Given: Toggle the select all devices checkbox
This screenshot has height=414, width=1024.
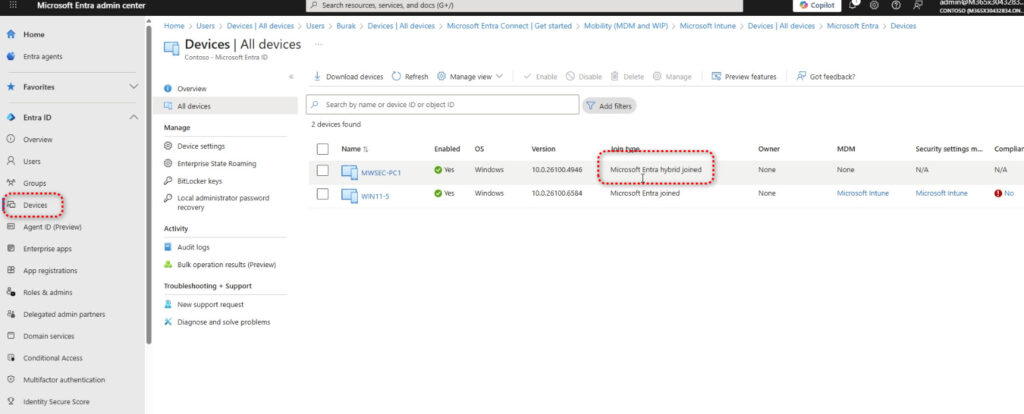Looking at the screenshot, I should (x=322, y=149).
